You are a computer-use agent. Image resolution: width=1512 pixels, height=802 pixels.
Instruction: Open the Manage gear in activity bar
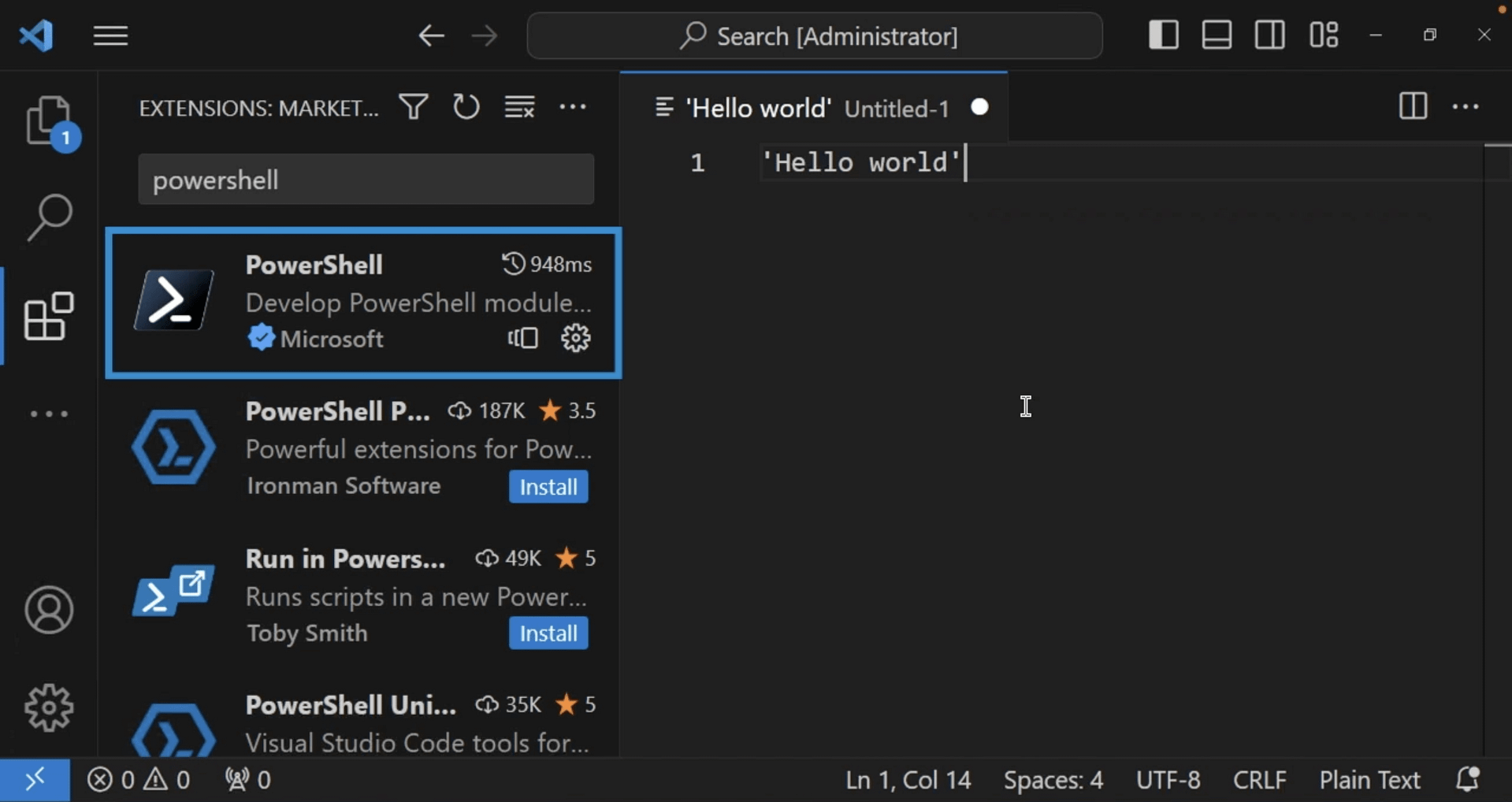click(x=49, y=707)
